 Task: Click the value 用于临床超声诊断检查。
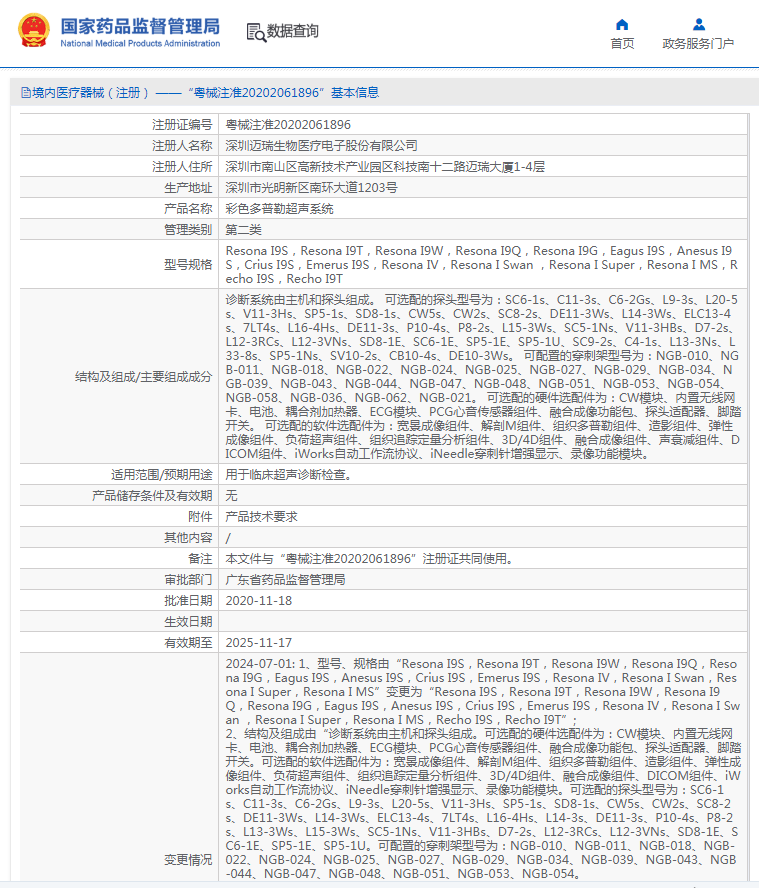[288, 475]
